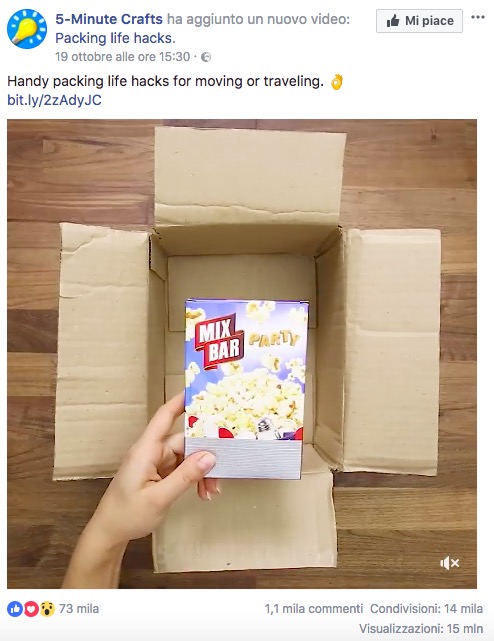The height and width of the screenshot is (641, 494).
Task: Click the 5-Minute Crafts page name
Action: [109, 19]
